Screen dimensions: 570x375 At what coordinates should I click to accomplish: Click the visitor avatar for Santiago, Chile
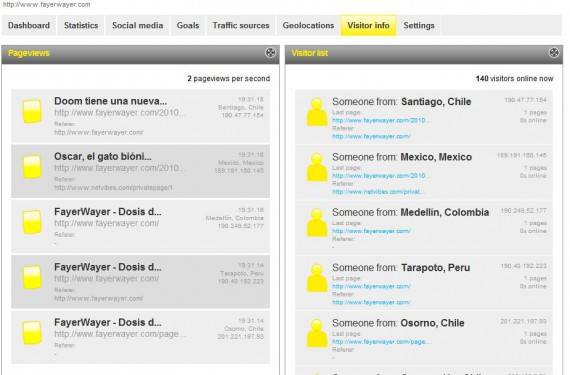[x=317, y=112]
